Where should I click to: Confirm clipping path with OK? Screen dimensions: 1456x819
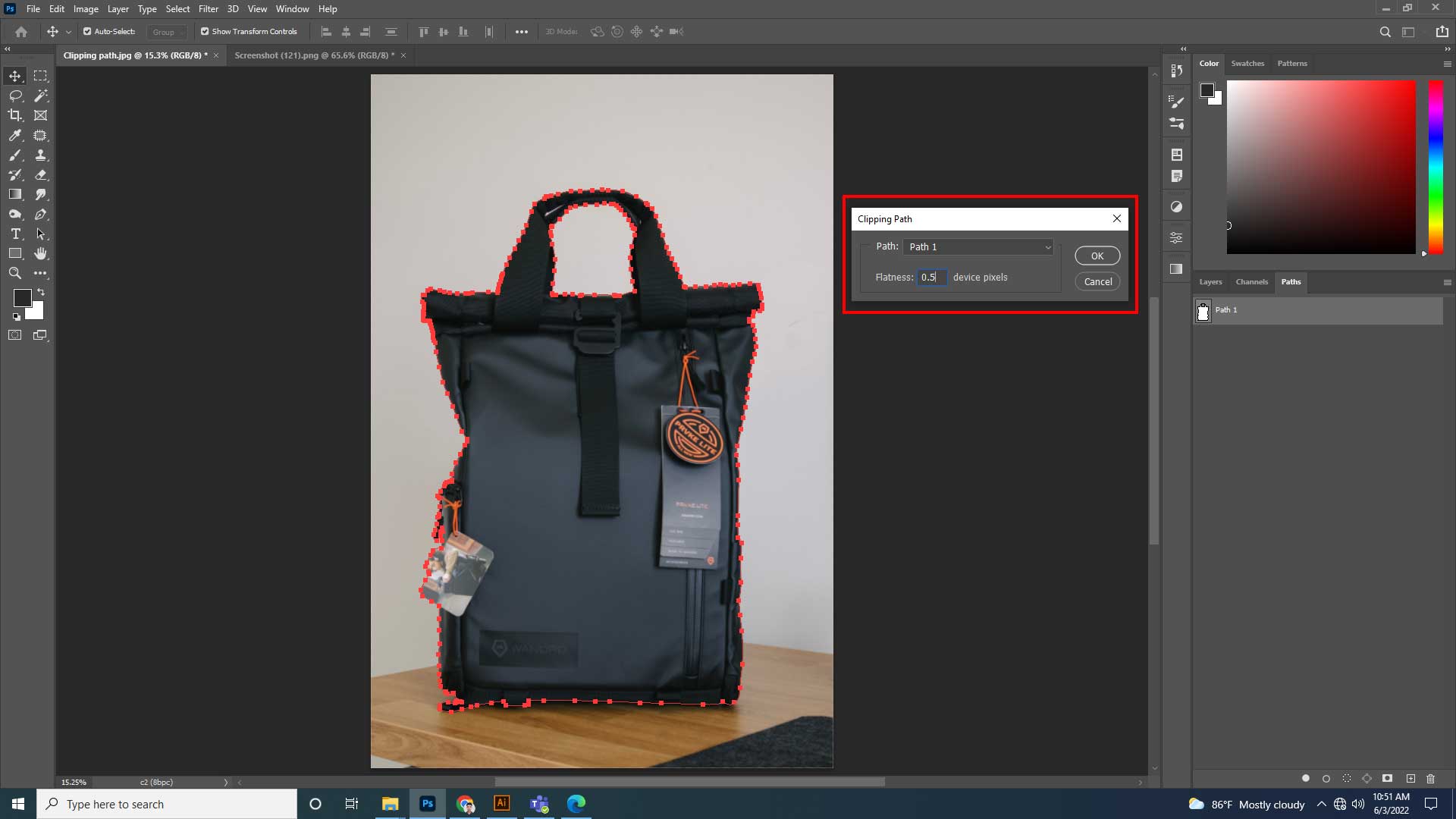click(x=1097, y=256)
